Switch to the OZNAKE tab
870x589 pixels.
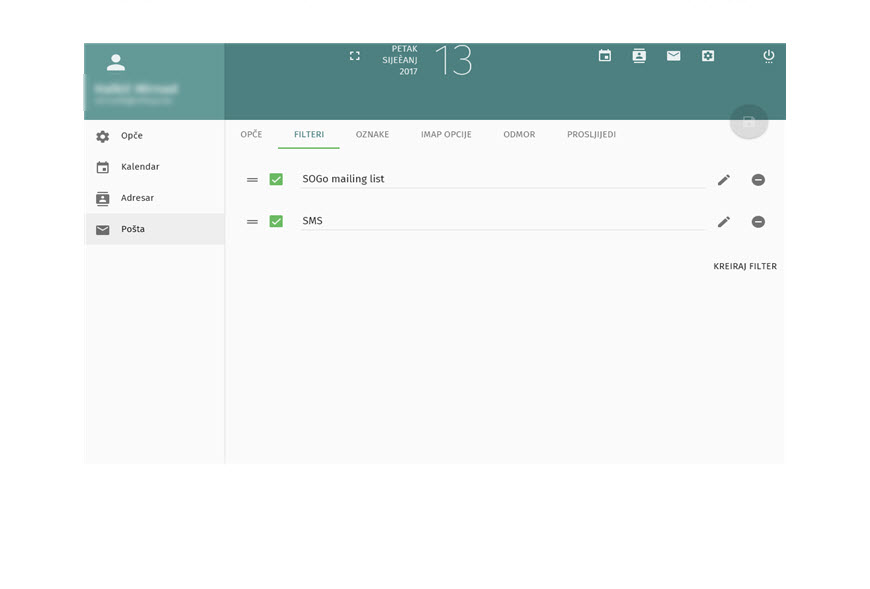(x=372, y=134)
